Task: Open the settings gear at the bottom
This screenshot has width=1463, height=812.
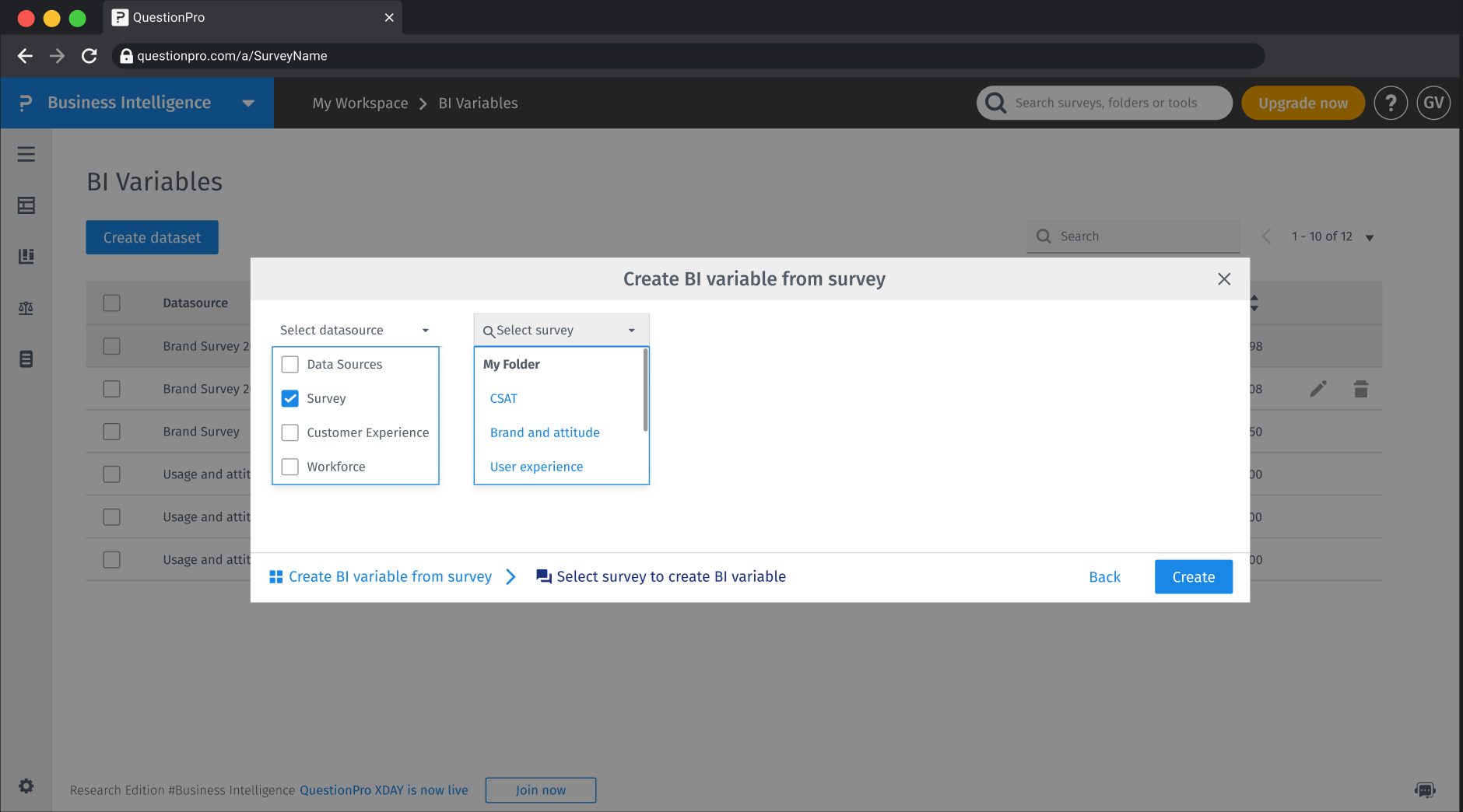Action: click(x=26, y=786)
